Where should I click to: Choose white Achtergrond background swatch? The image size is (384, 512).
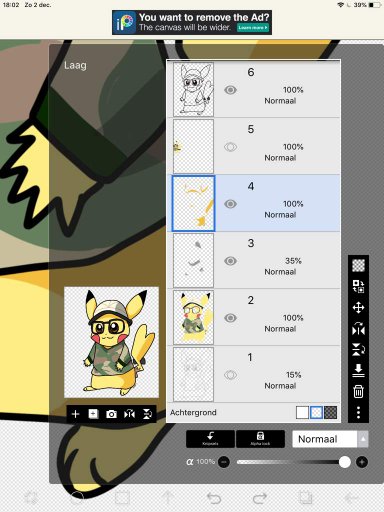302,412
